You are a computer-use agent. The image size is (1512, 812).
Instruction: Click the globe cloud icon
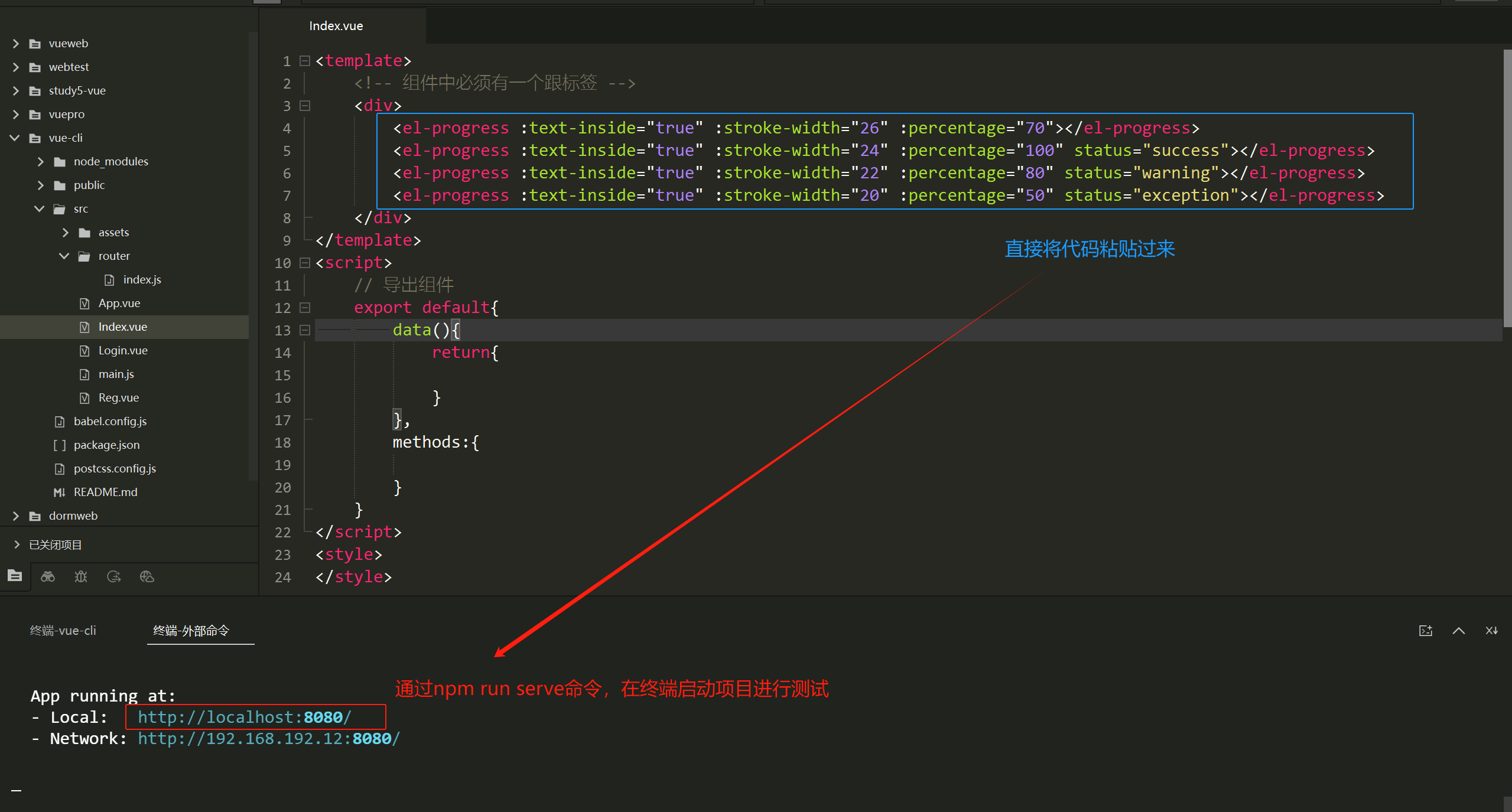coord(147,576)
